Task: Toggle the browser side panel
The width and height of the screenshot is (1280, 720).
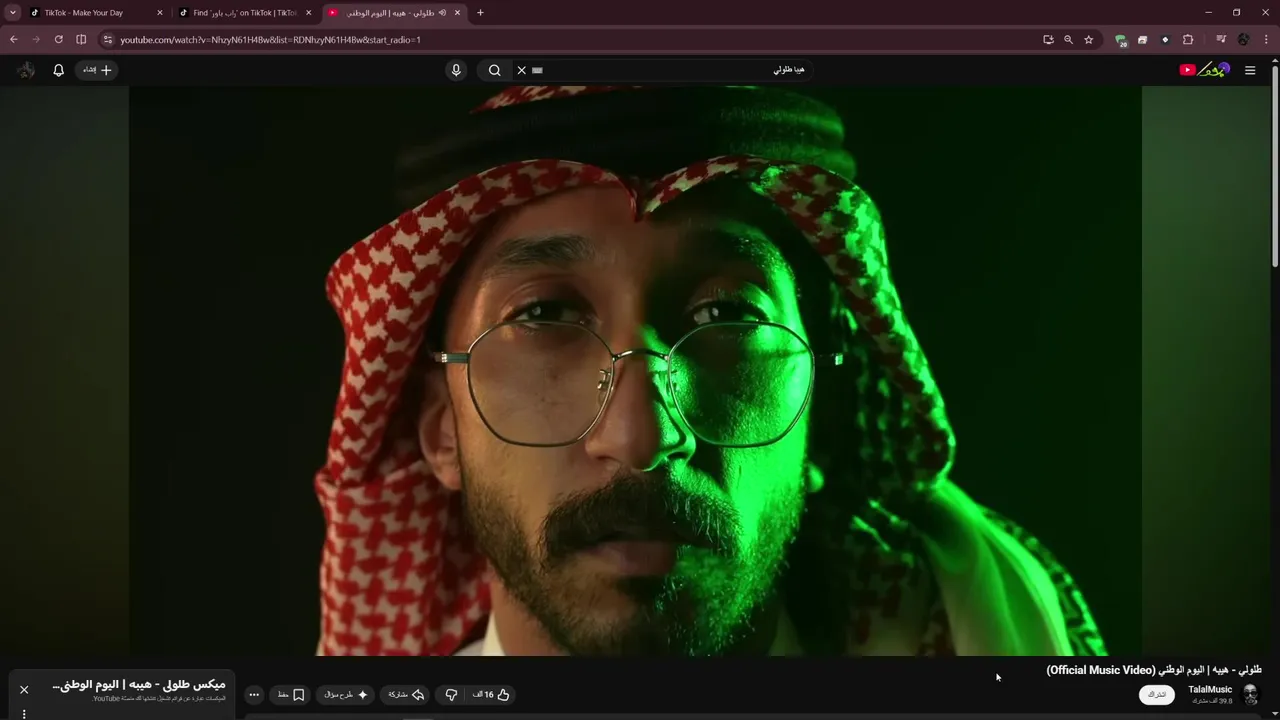Action: tap(81, 40)
